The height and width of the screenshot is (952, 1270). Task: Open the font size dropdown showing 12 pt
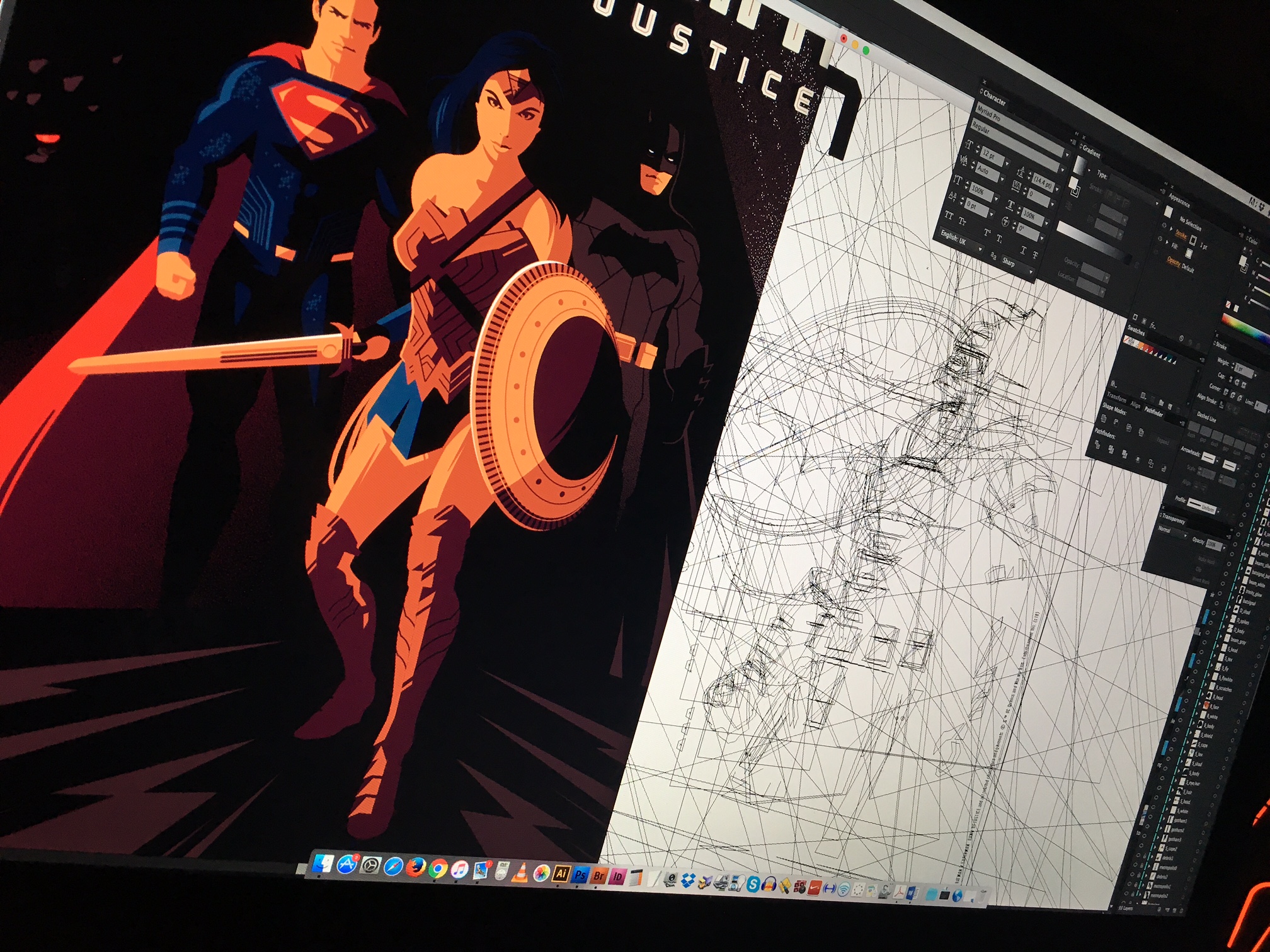1007,163
